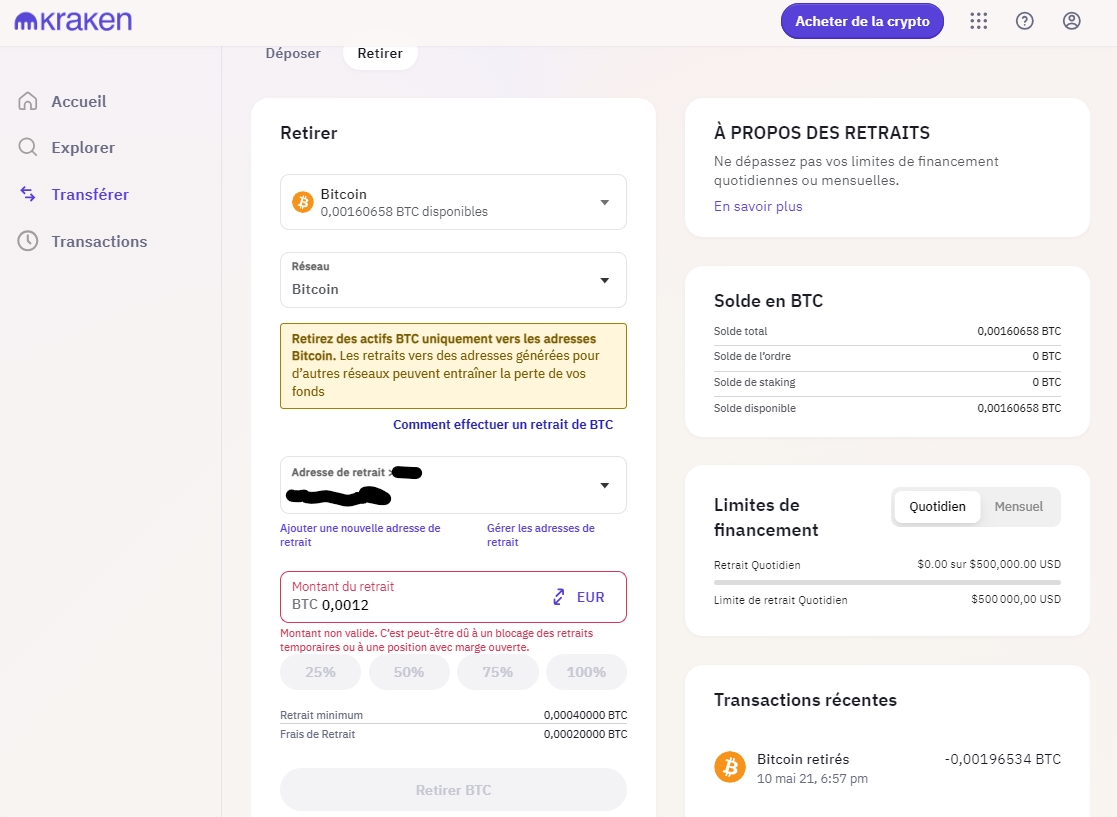Viewport: 1117px width, 817px height.
Task: Click the Explorer magnifier icon
Action: coord(28,147)
